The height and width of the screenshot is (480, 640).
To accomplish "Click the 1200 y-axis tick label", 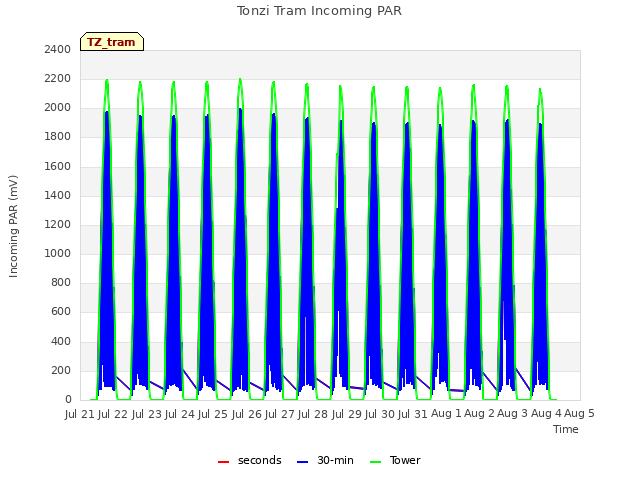I will click(x=58, y=224).
